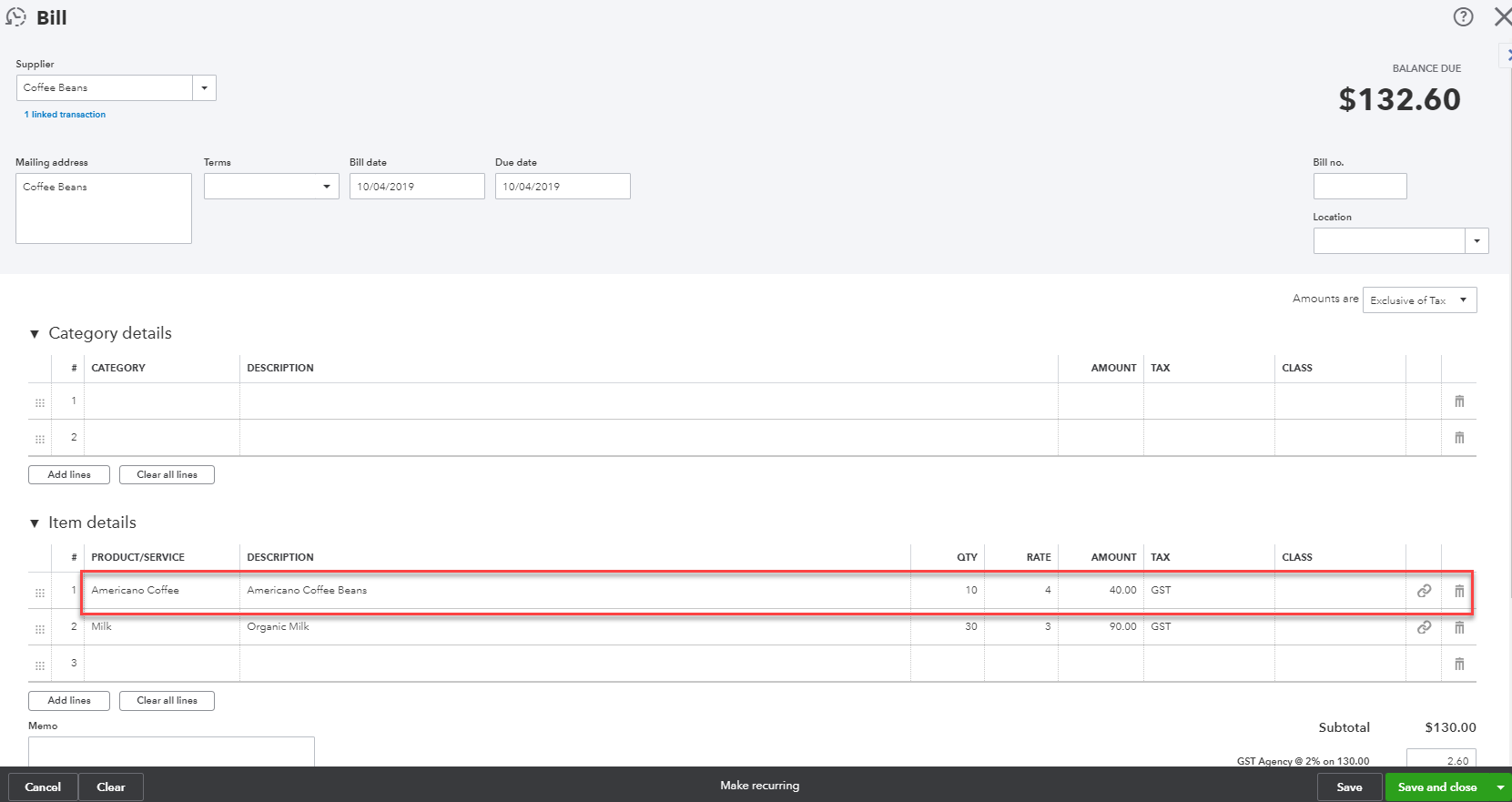Click the Save button

pos(1349,787)
